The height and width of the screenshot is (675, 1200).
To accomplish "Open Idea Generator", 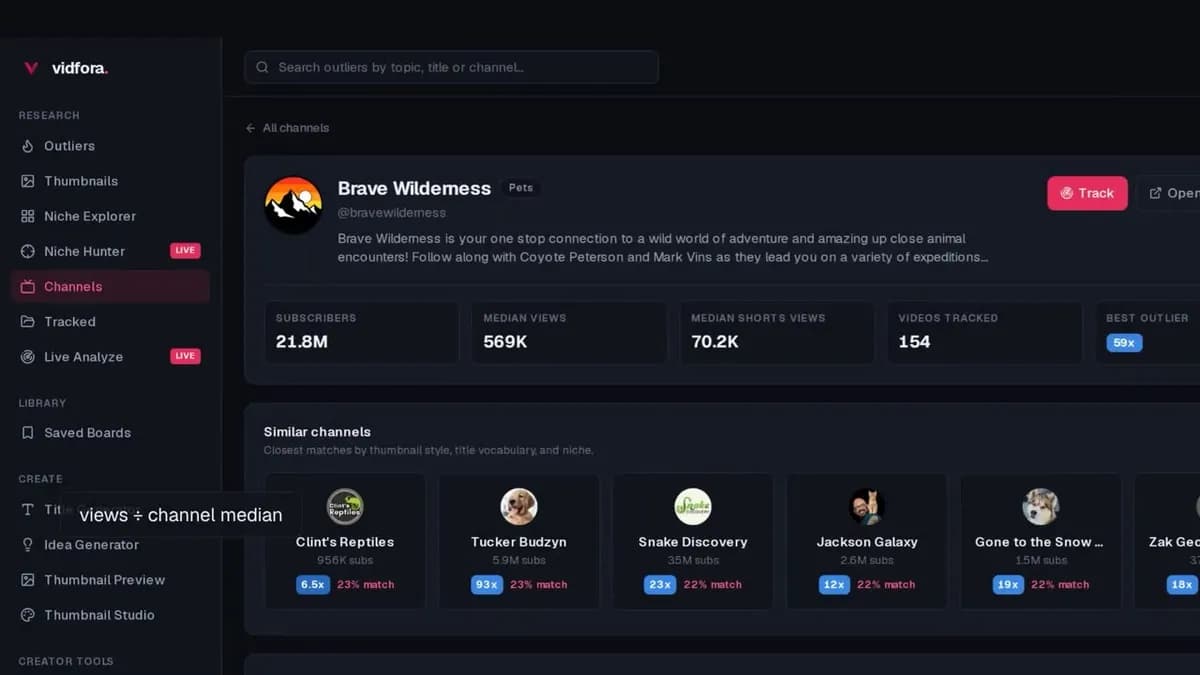I will tap(110, 545).
